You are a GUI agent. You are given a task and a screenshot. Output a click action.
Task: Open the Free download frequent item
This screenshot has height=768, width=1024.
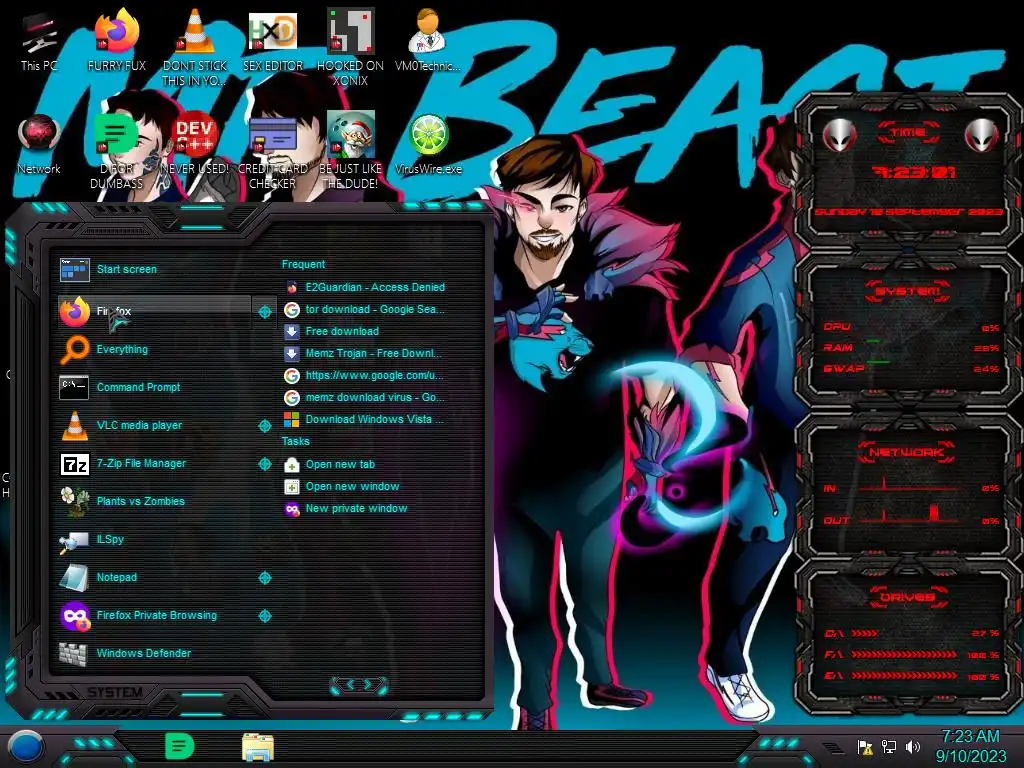click(332, 331)
